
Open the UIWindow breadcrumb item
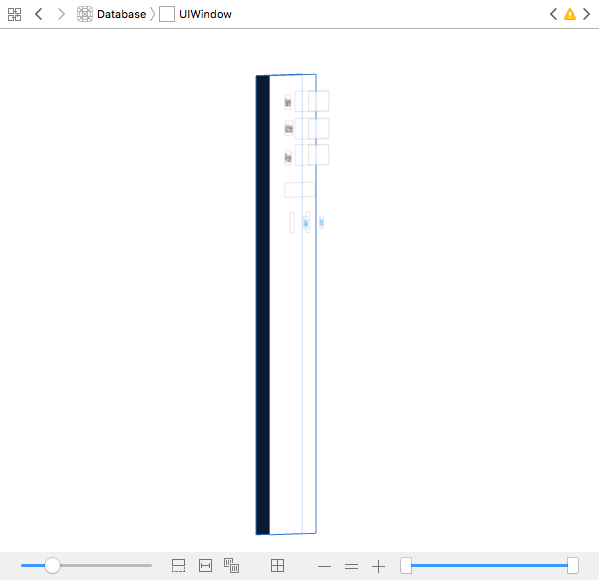pyautogui.click(x=205, y=15)
